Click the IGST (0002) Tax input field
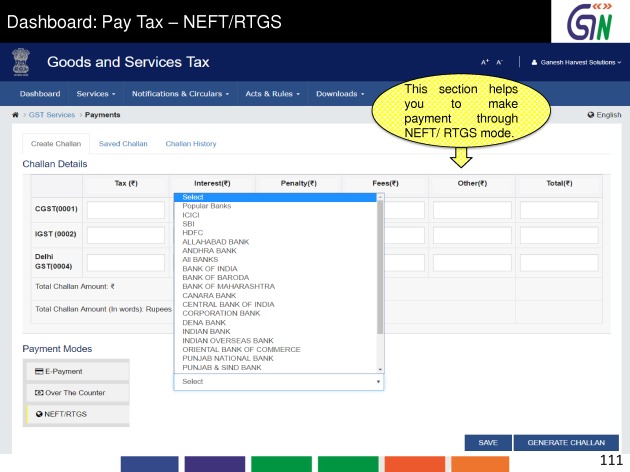 (126, 235)
